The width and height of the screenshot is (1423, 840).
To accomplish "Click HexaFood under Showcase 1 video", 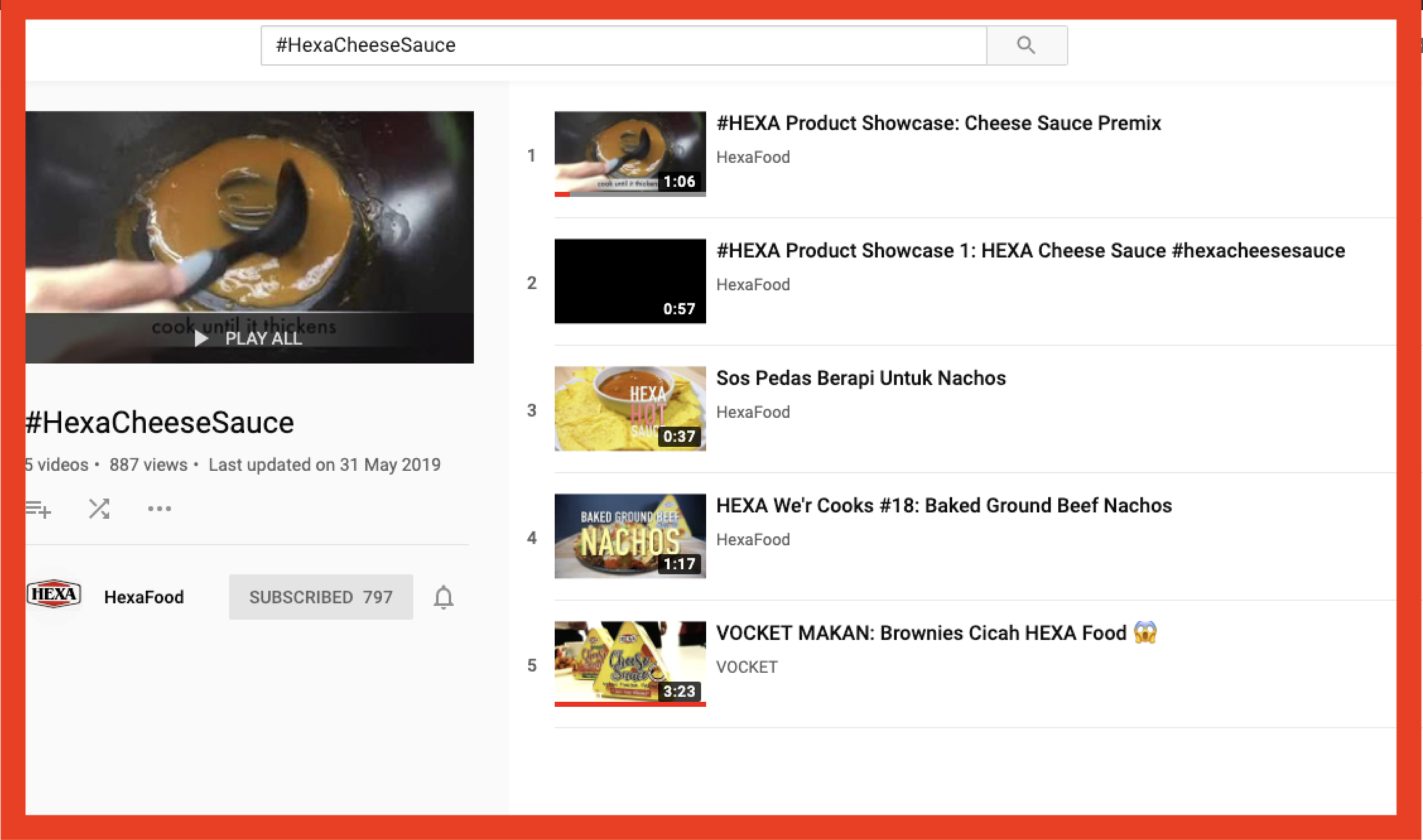I will [753, 285].
